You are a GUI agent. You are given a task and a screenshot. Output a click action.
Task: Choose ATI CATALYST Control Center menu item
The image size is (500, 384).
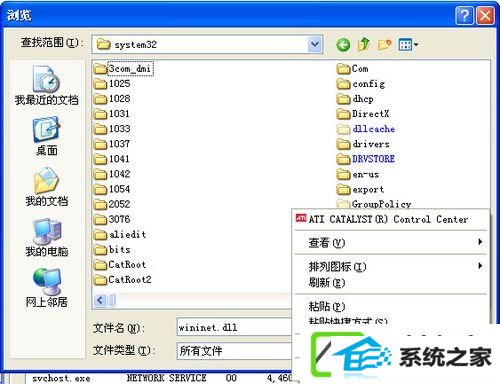click(x=390, y=219)
